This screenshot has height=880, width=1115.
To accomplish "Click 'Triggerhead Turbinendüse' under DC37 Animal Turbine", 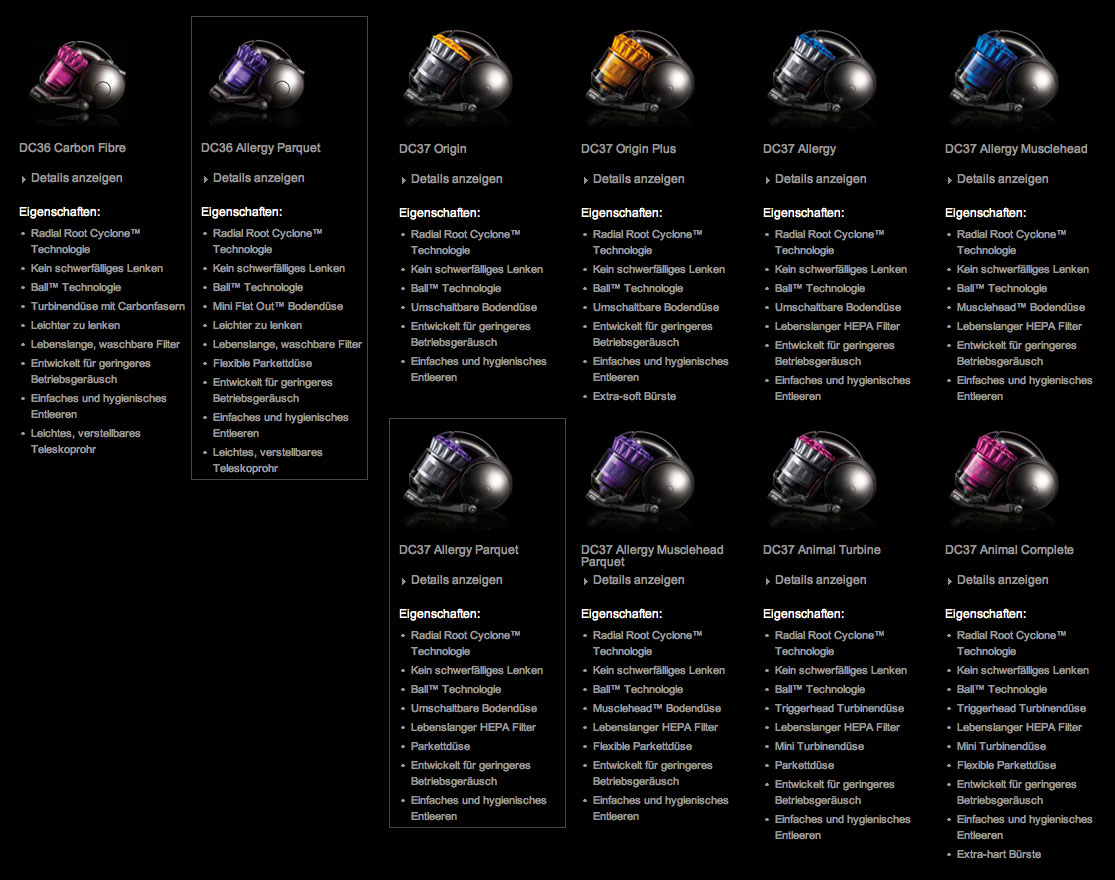I will [x=839, y=709].
